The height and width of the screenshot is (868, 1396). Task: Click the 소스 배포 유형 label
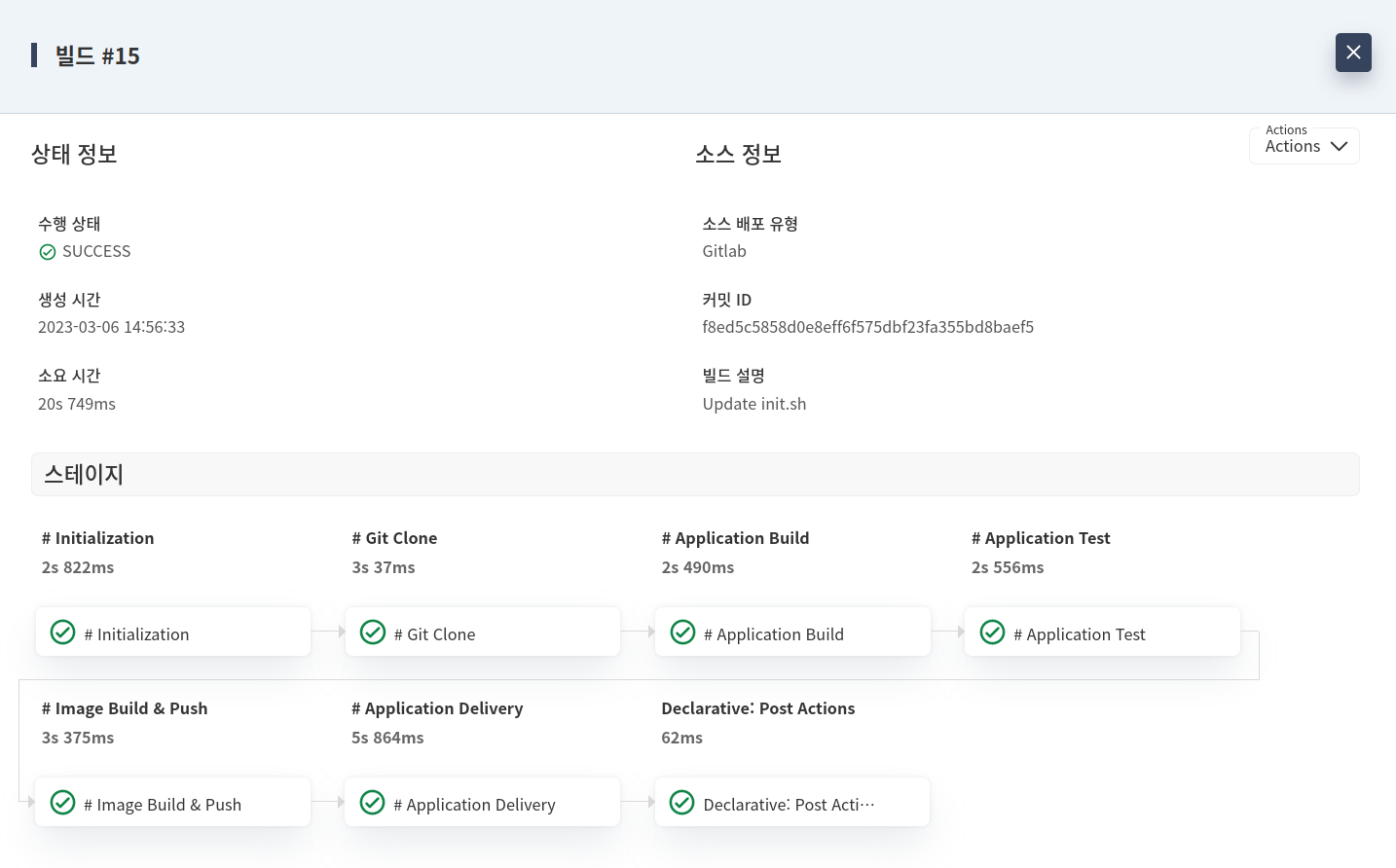[x=751, y=224]
